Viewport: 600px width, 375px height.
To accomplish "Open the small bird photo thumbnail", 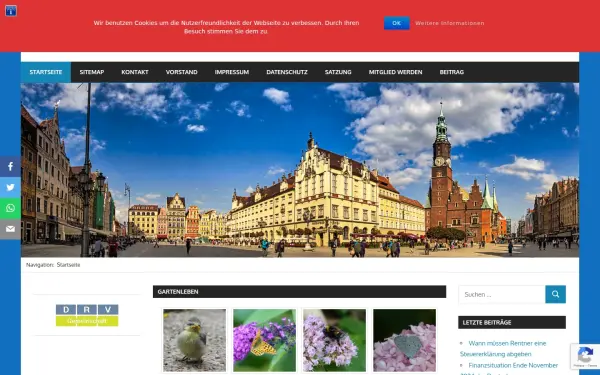I will 194,340.
